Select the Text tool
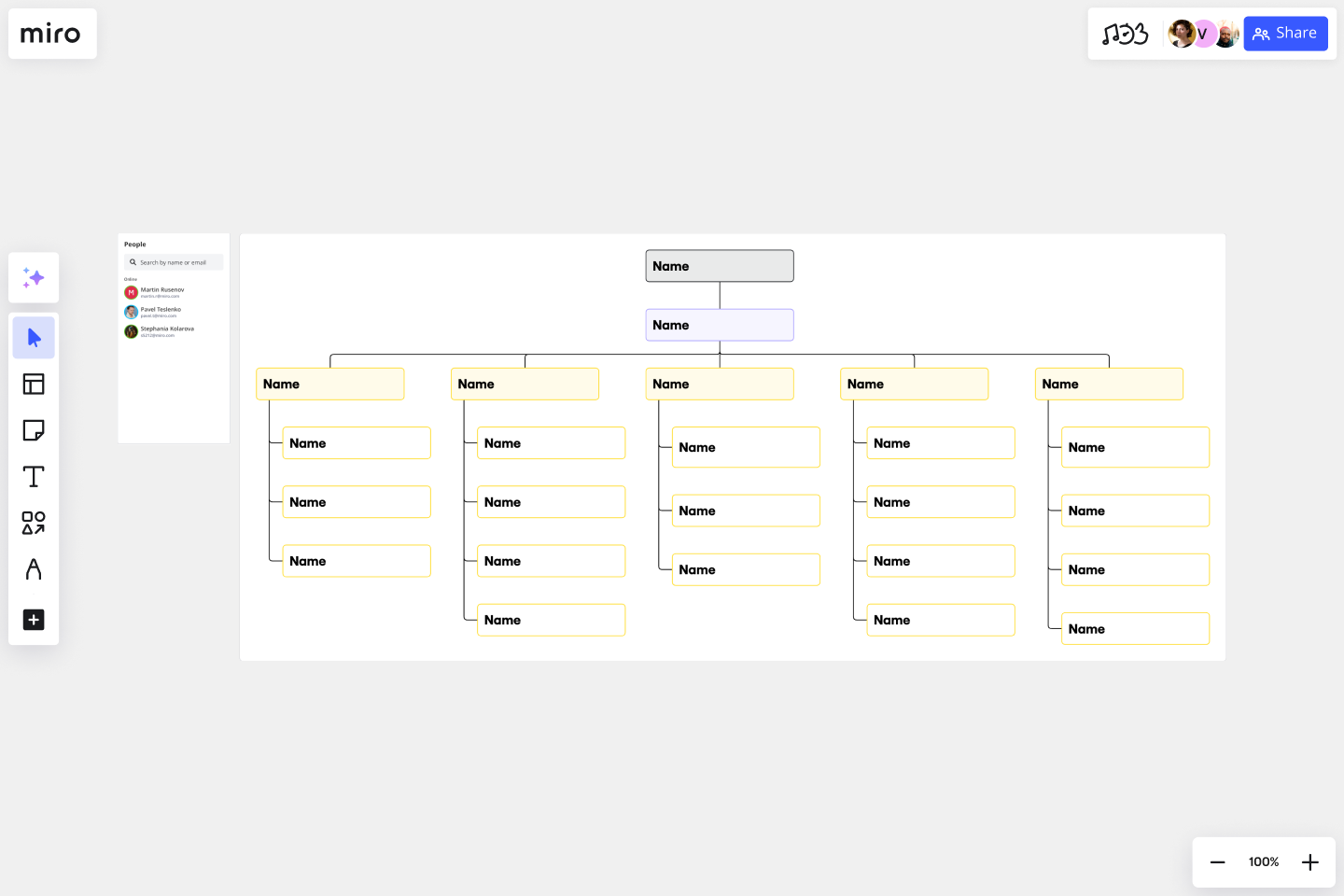Image resolution: width=1344 pixels, height=896 pixels. pos(34,476)
